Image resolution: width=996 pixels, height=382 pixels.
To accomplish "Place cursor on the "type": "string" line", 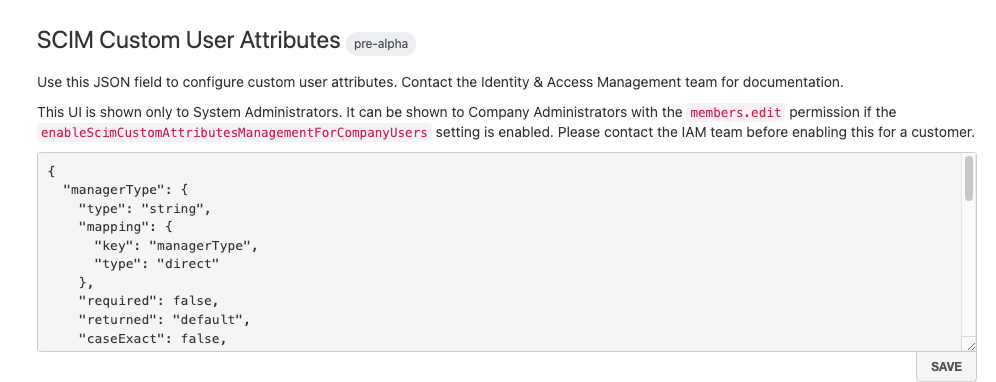I will click(x=144, y=208).
